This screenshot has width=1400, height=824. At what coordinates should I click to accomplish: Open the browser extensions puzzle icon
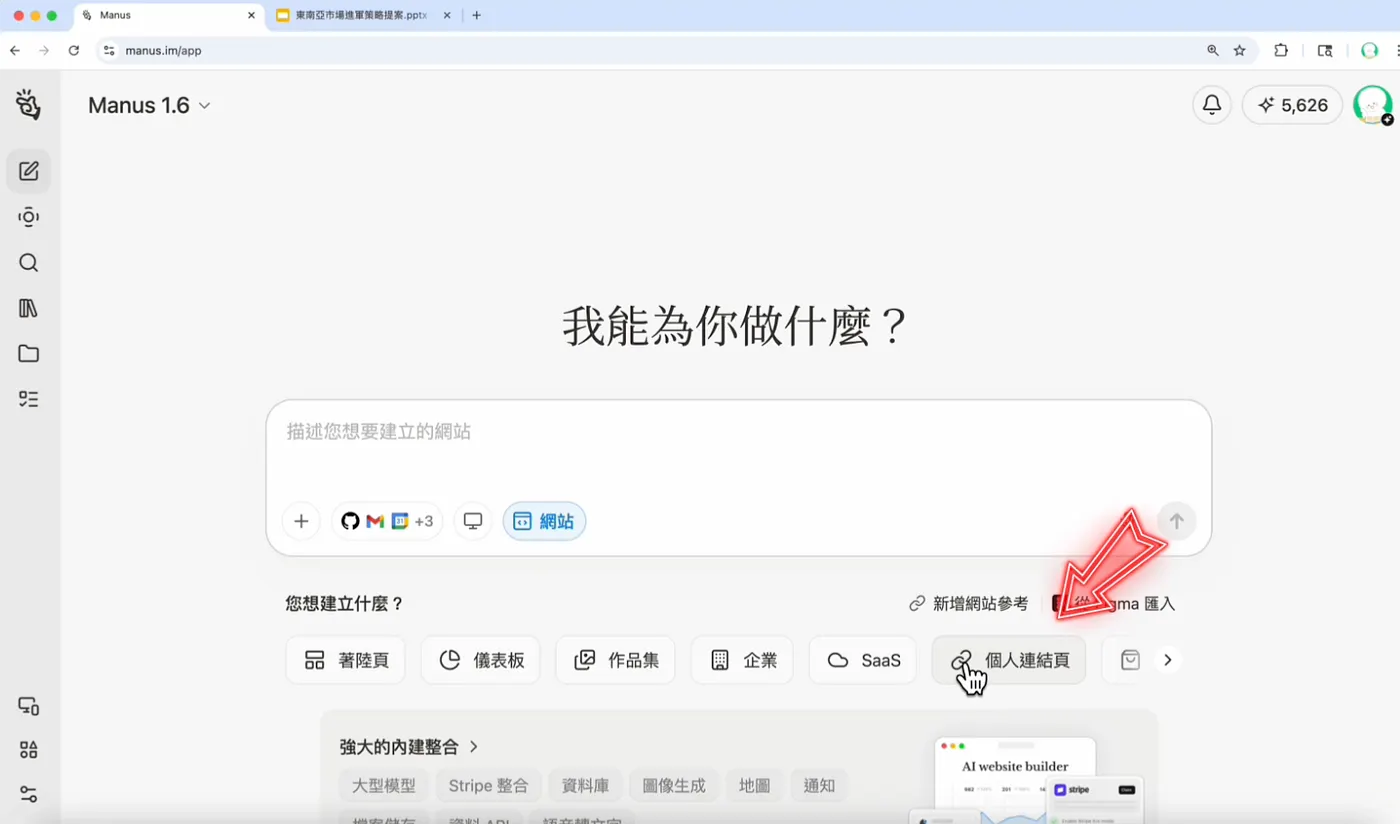1281,50
